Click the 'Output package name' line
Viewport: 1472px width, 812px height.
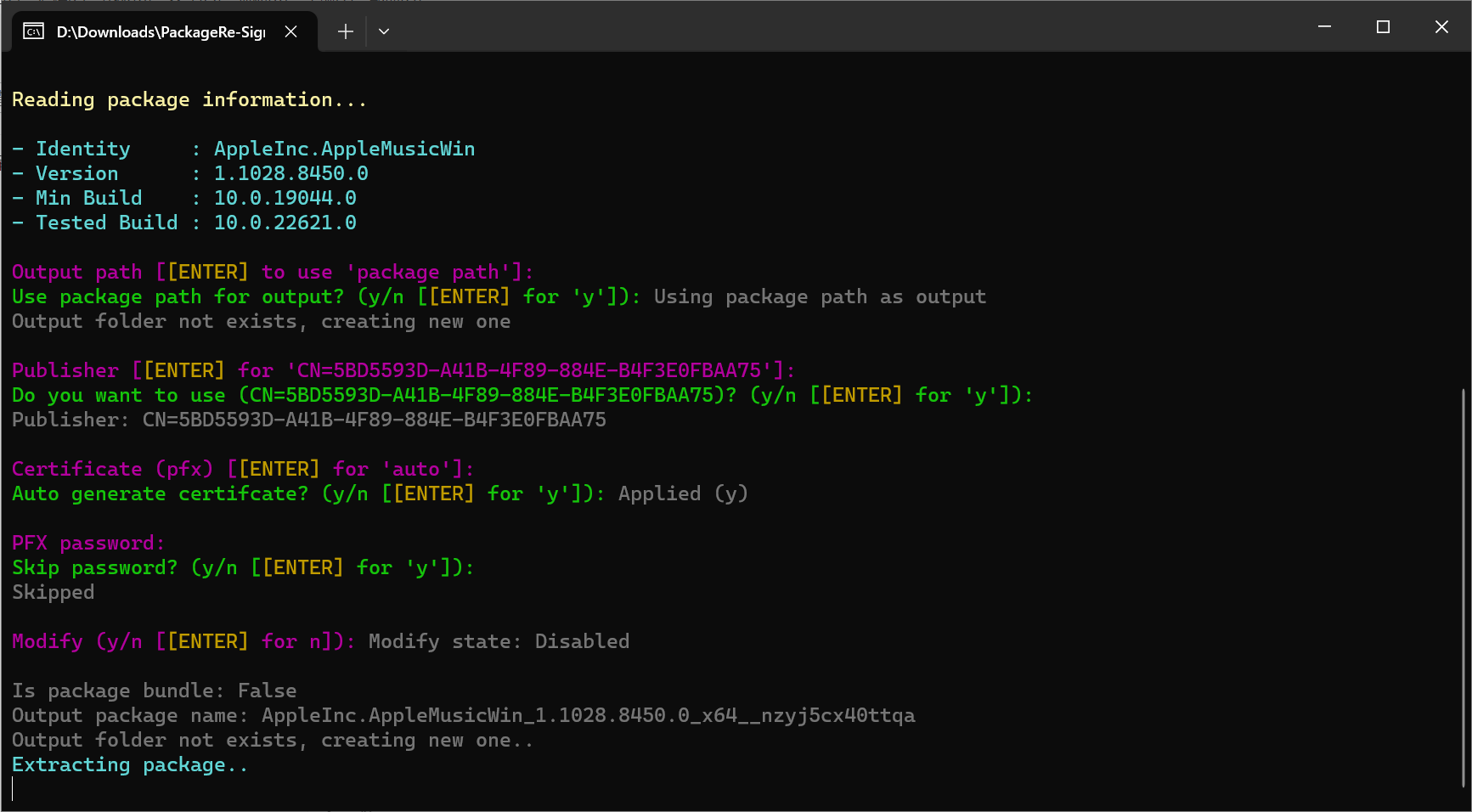point(464,715)
